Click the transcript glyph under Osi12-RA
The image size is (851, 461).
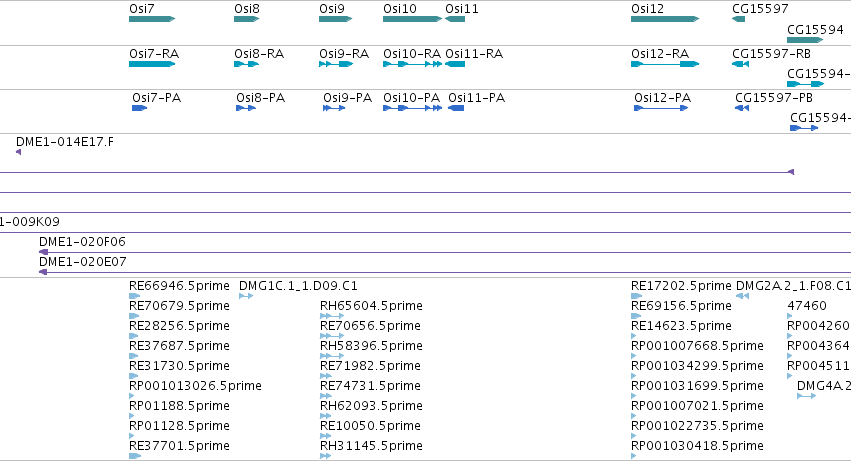click(665, 64)
